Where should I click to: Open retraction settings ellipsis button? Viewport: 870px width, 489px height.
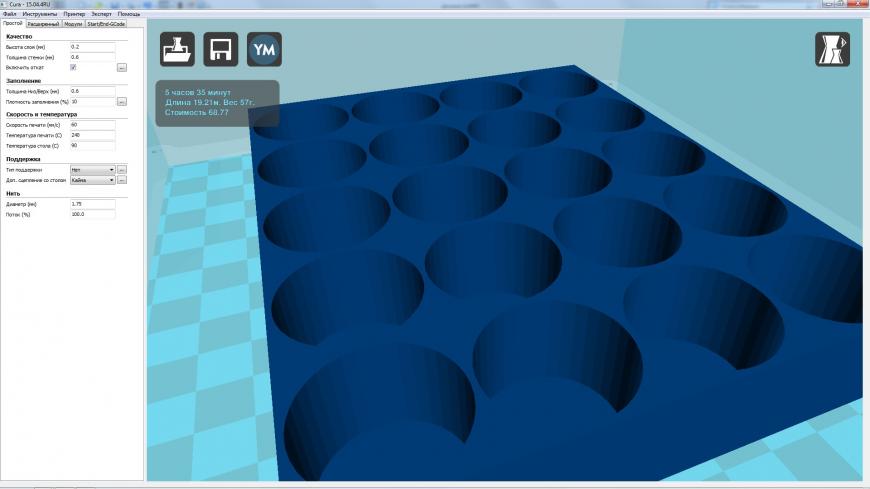122,67
